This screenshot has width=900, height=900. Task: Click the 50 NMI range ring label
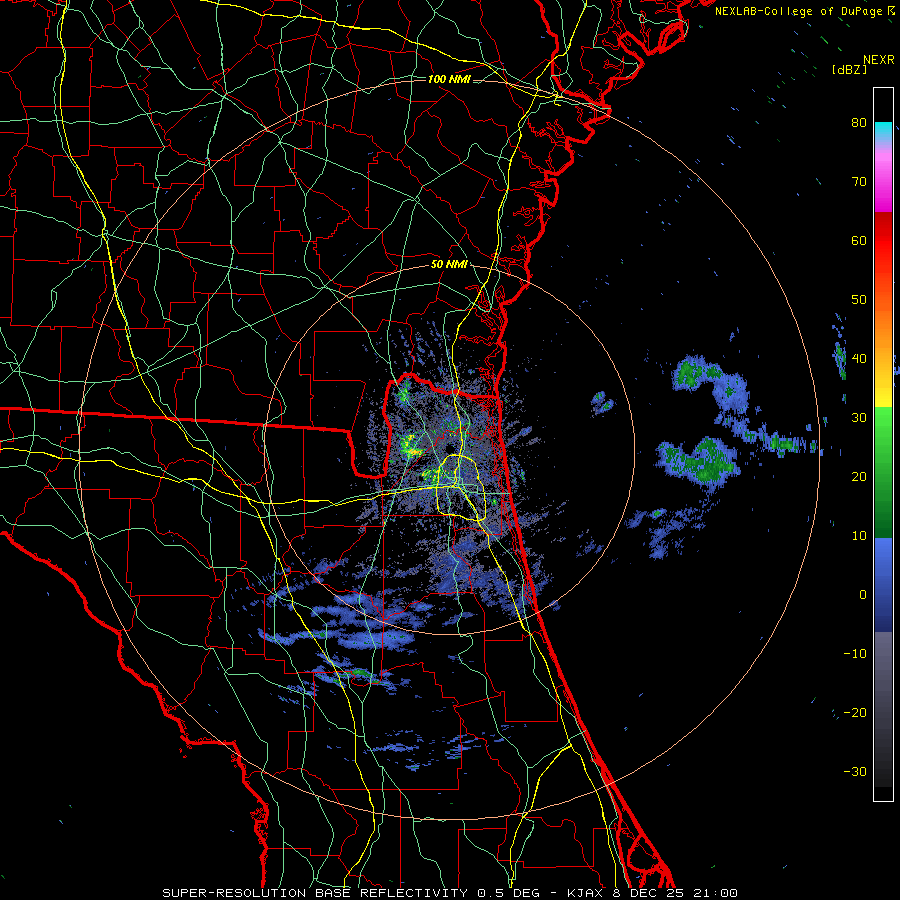(449, 265)
